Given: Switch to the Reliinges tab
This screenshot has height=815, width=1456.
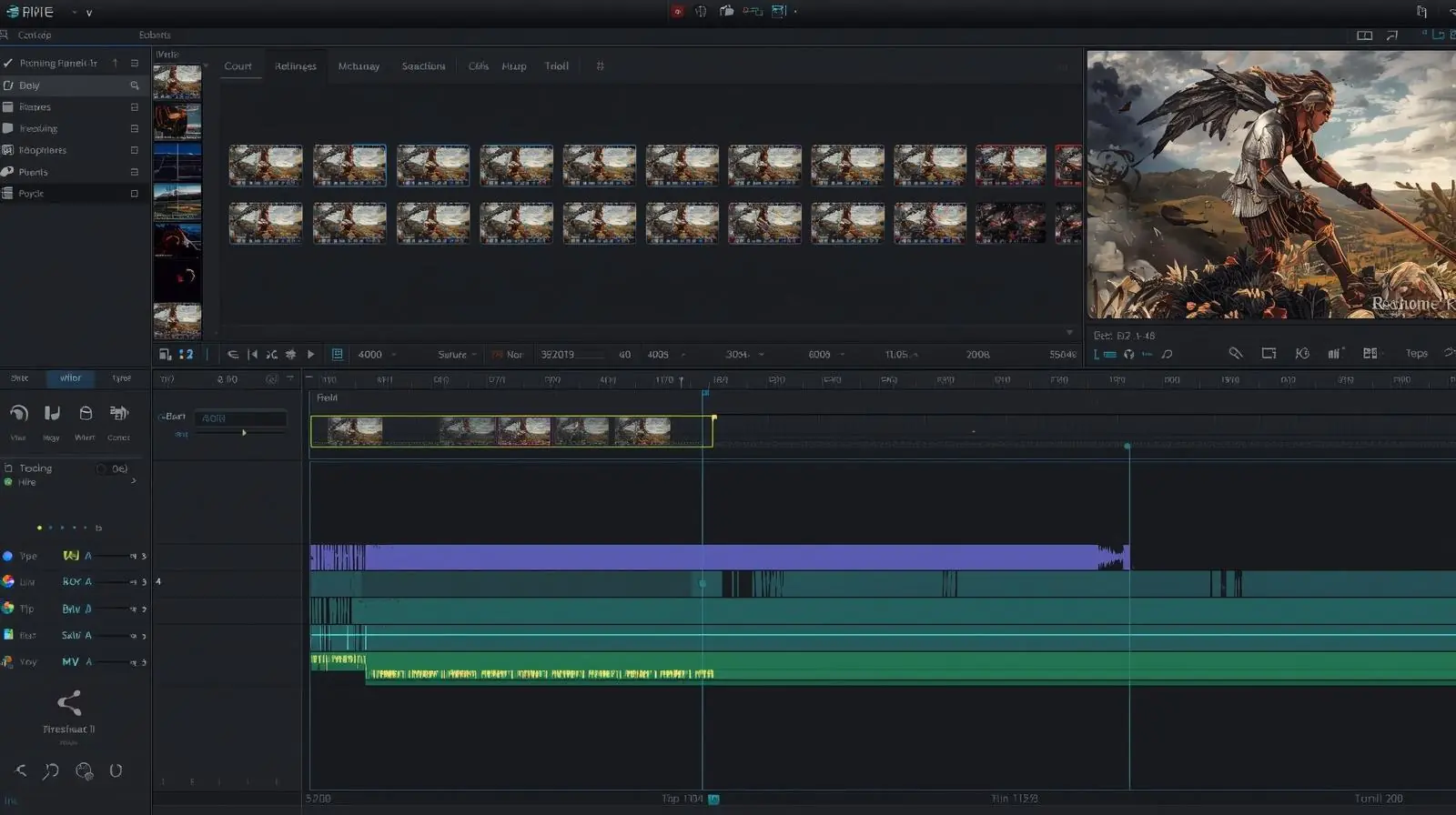Looking at the screenshot, I should pyautogui.click(x=296, y=66).
